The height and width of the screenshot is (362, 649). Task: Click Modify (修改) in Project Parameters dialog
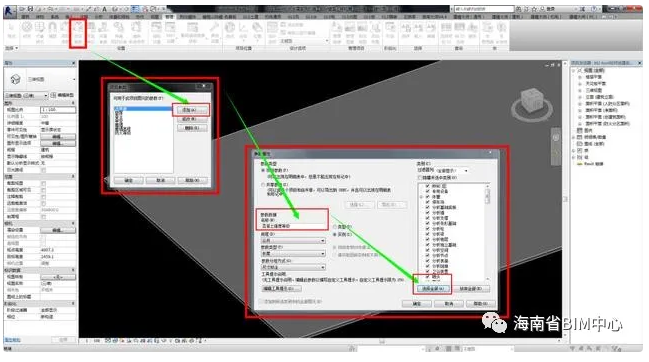(x=192, y=119)
